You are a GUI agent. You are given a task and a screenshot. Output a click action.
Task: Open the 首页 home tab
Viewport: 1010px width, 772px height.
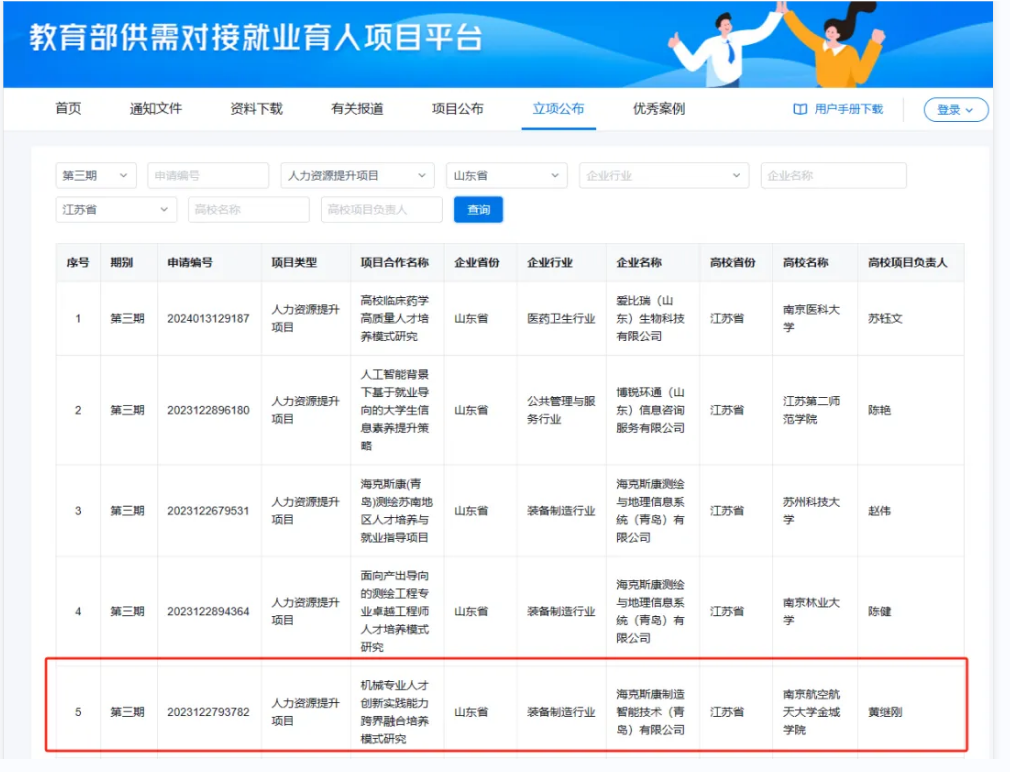coord(68,109)
